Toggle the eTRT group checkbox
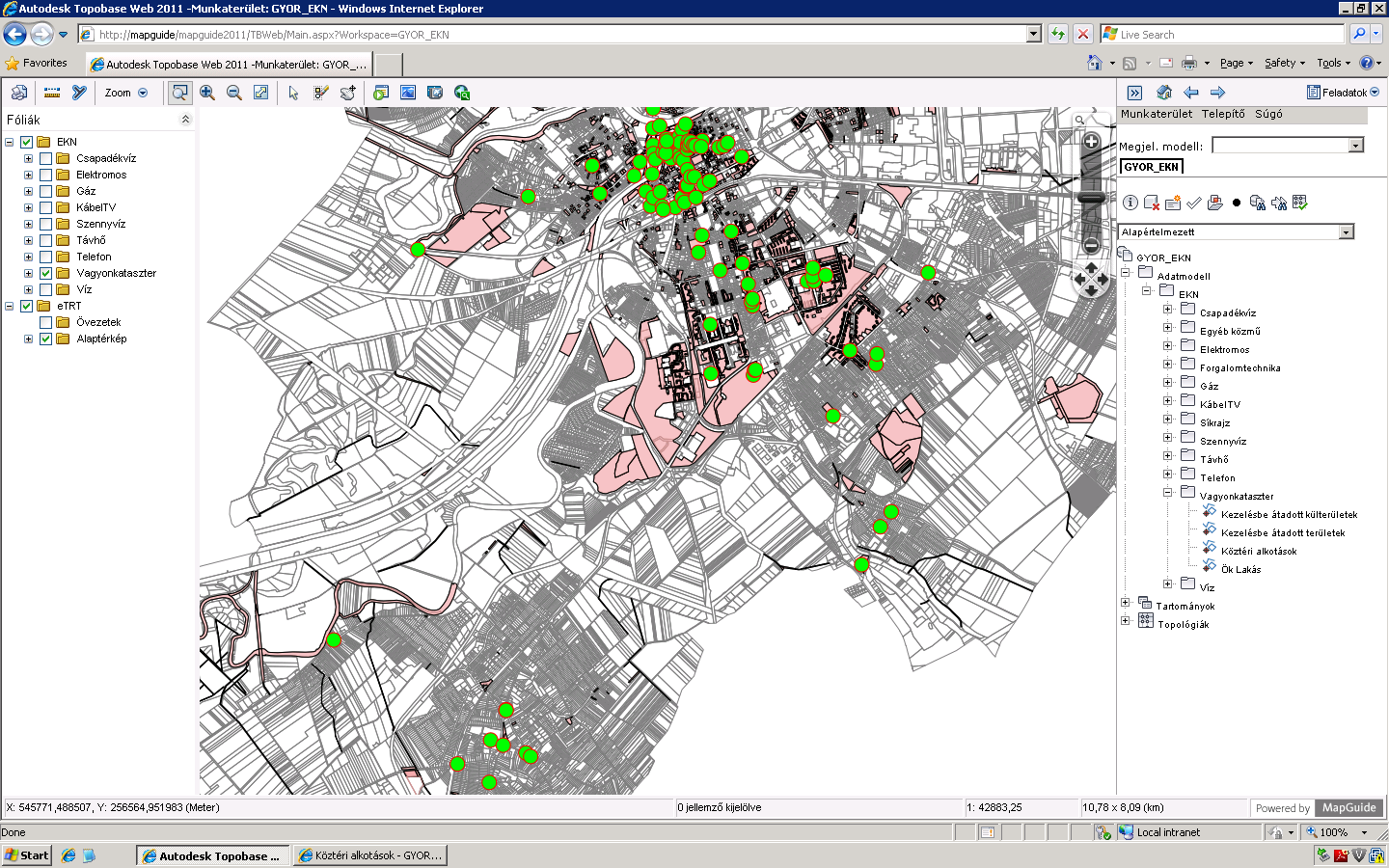The image size is (1389, 868). tap(27, 306)
